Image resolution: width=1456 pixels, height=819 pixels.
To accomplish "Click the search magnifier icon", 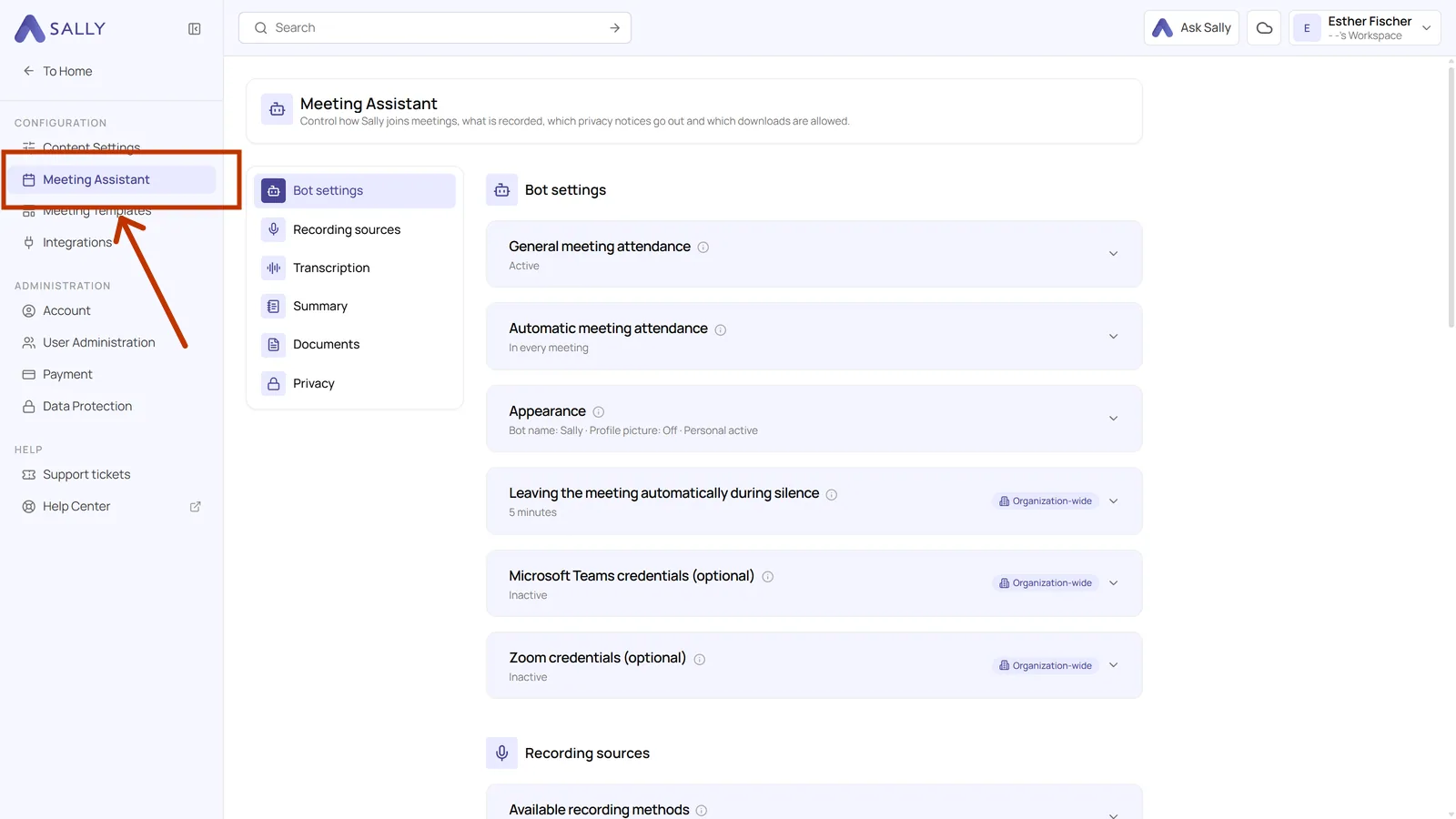I will point(261,28).
